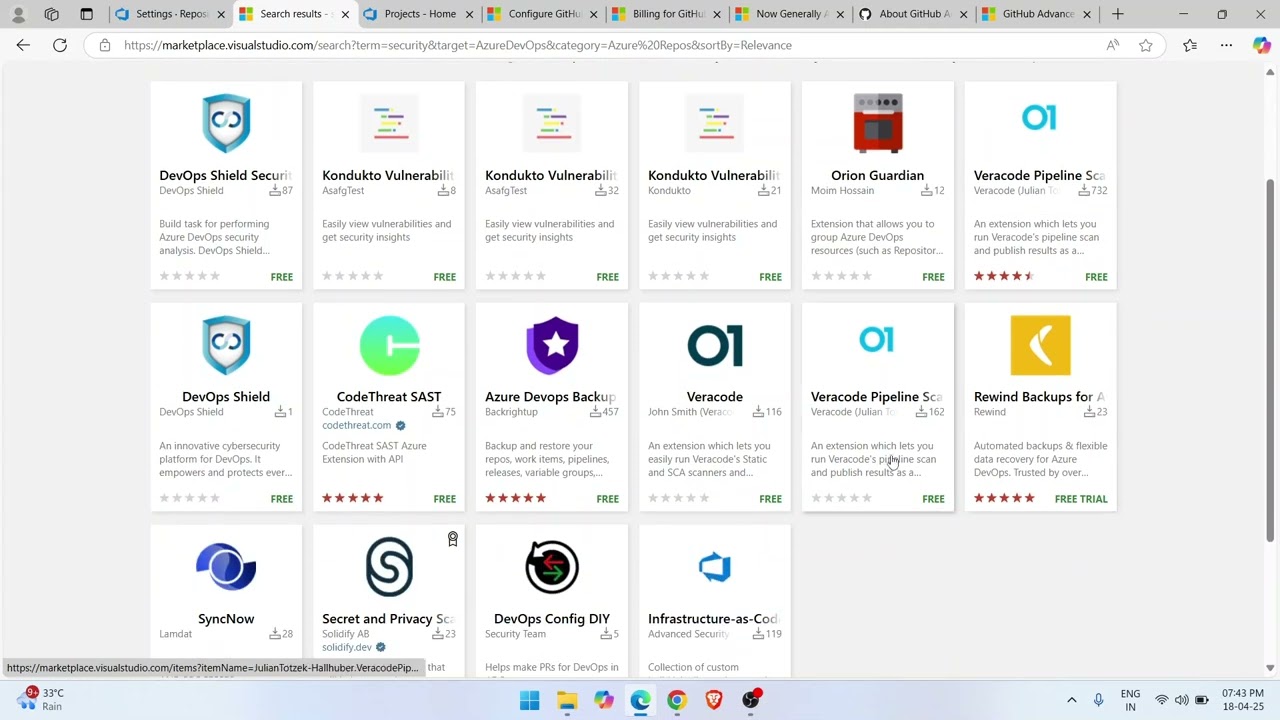Open the Copilot sidebar icon

tap(1261, 45)
